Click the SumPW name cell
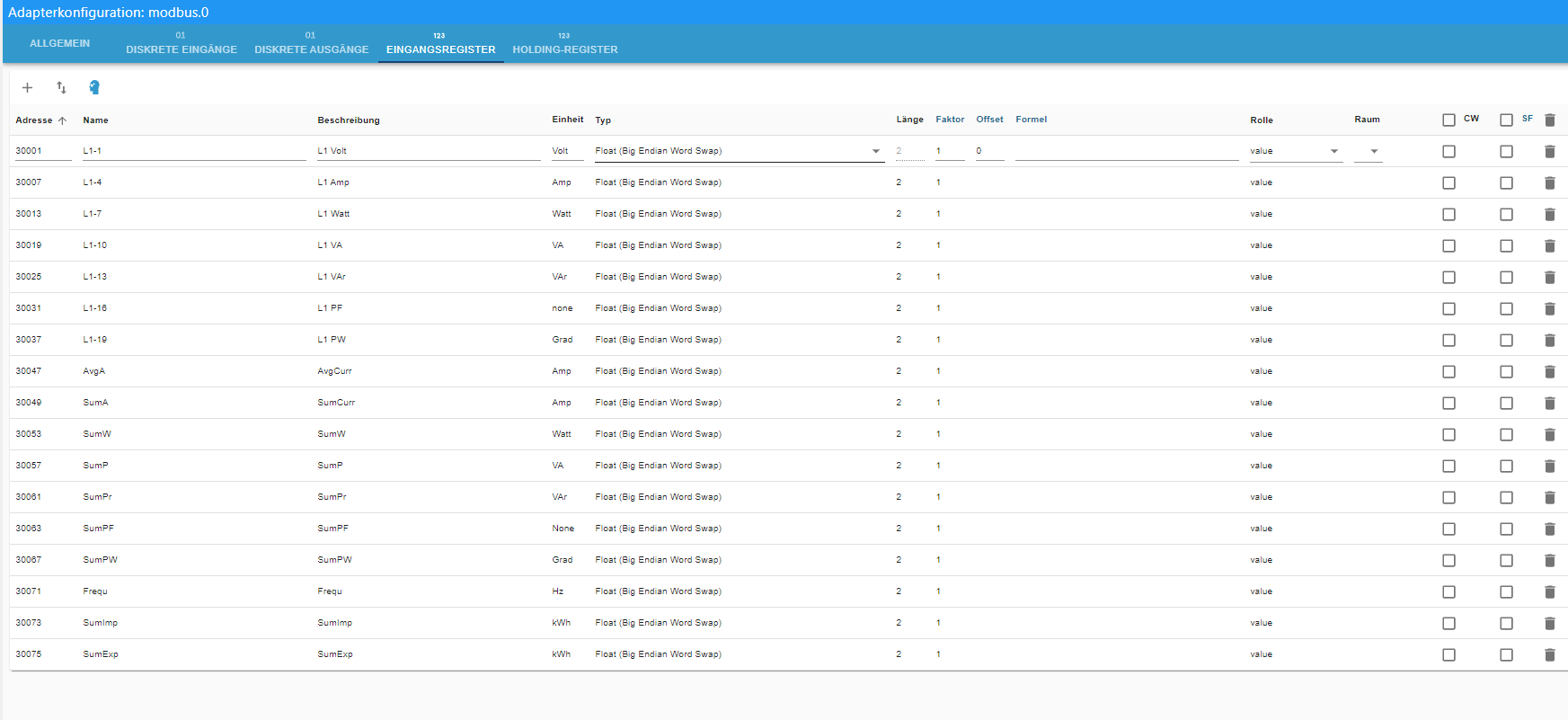 [x=101, y=560]
